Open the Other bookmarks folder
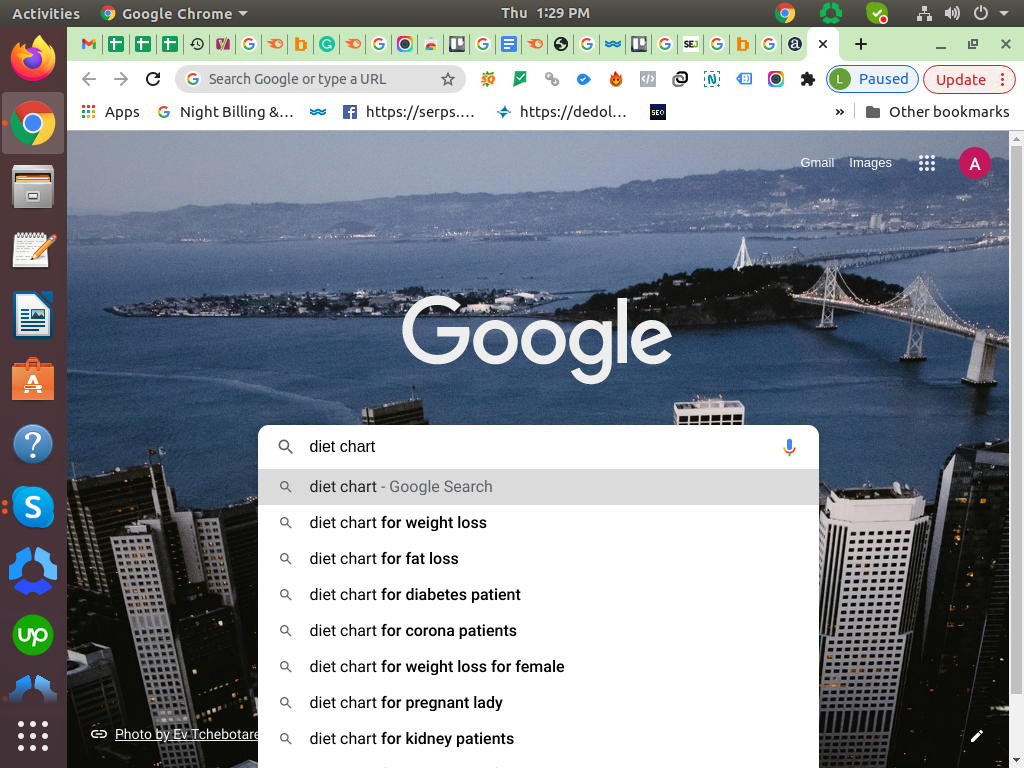 coord(937,112)
